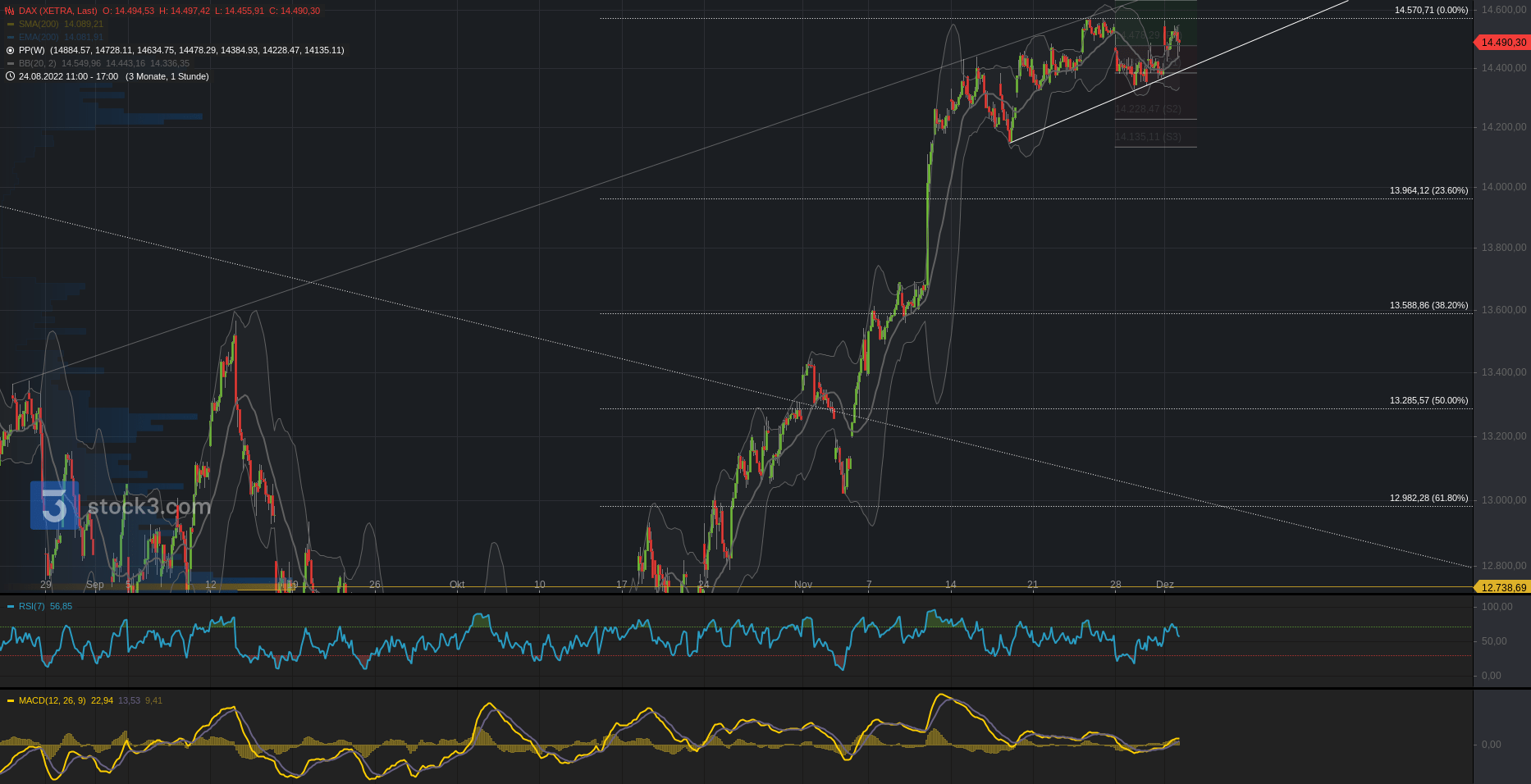The image size is (1531, 784).
Task: Click the red candlestick icon beside DAX
Action: [x=10, y=11]
